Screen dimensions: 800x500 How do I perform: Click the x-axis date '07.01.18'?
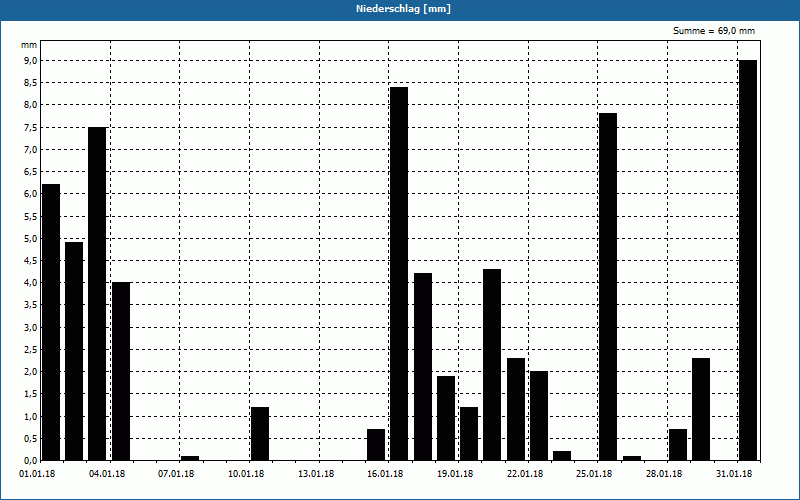pos(176,474)
